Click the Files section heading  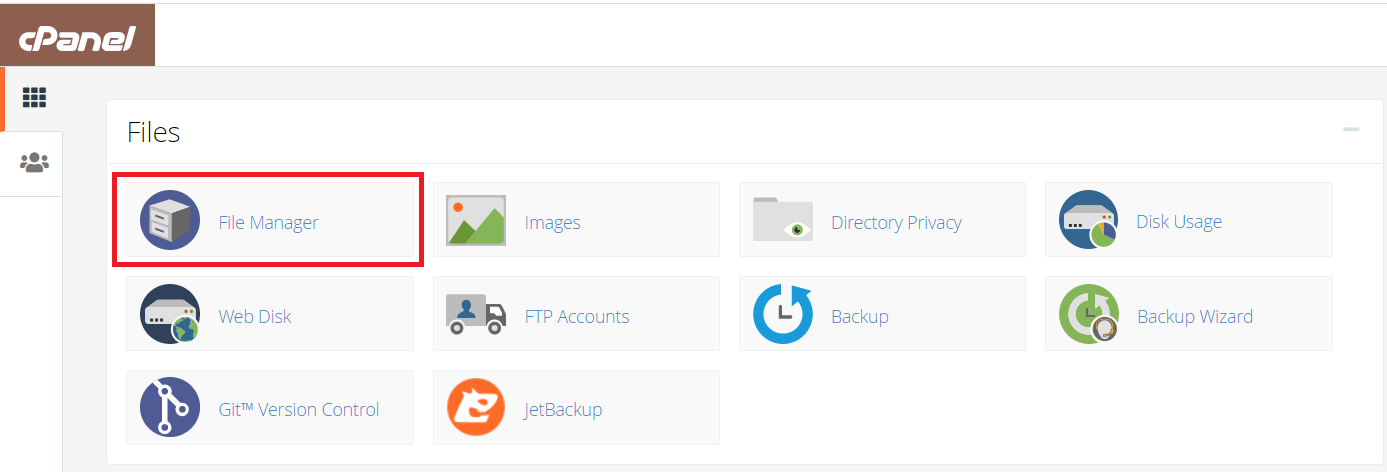click(x=154, y=132)
